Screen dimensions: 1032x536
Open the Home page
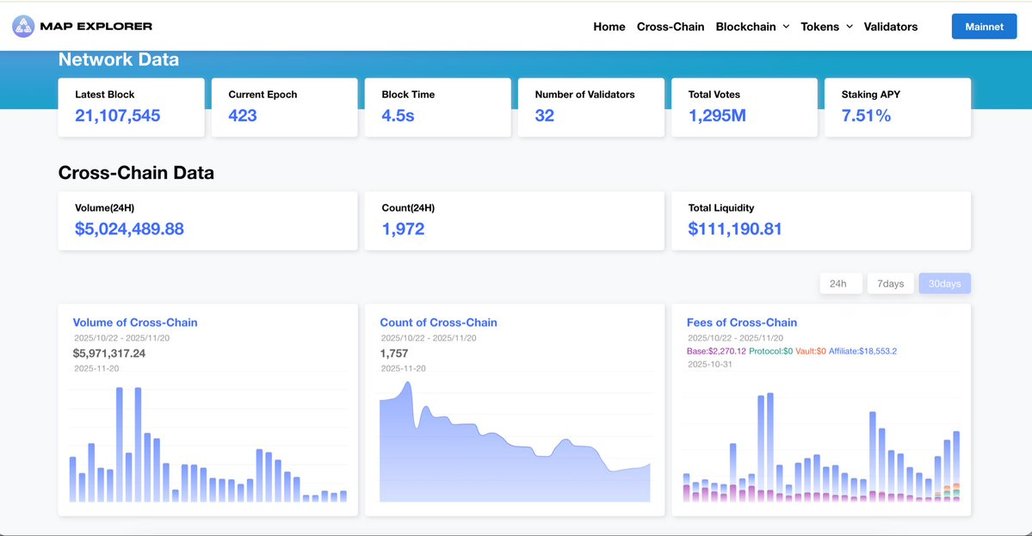[609, 27]
